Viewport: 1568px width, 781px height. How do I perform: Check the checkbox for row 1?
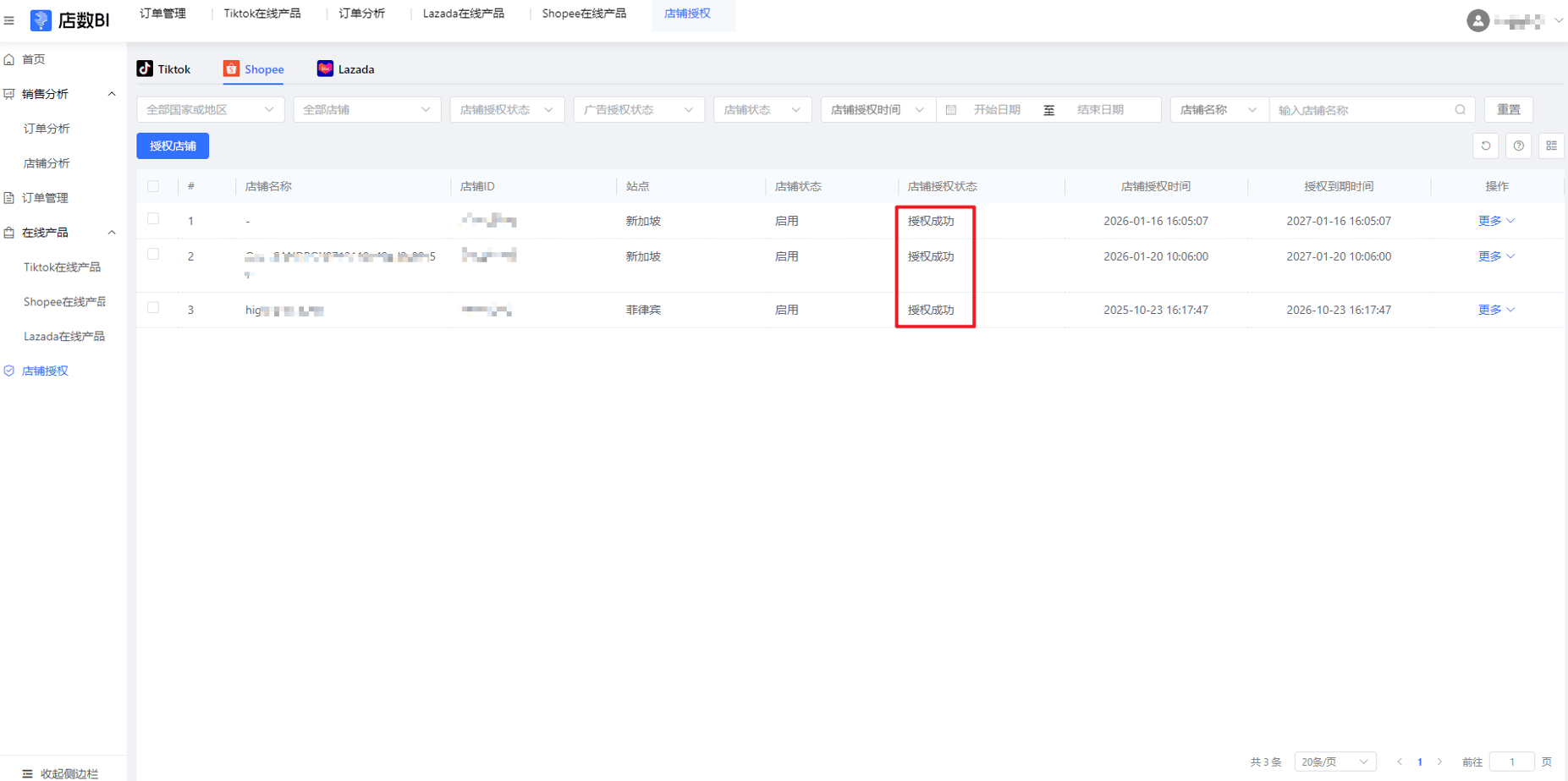pyautogui.click(x=153, y=219)
